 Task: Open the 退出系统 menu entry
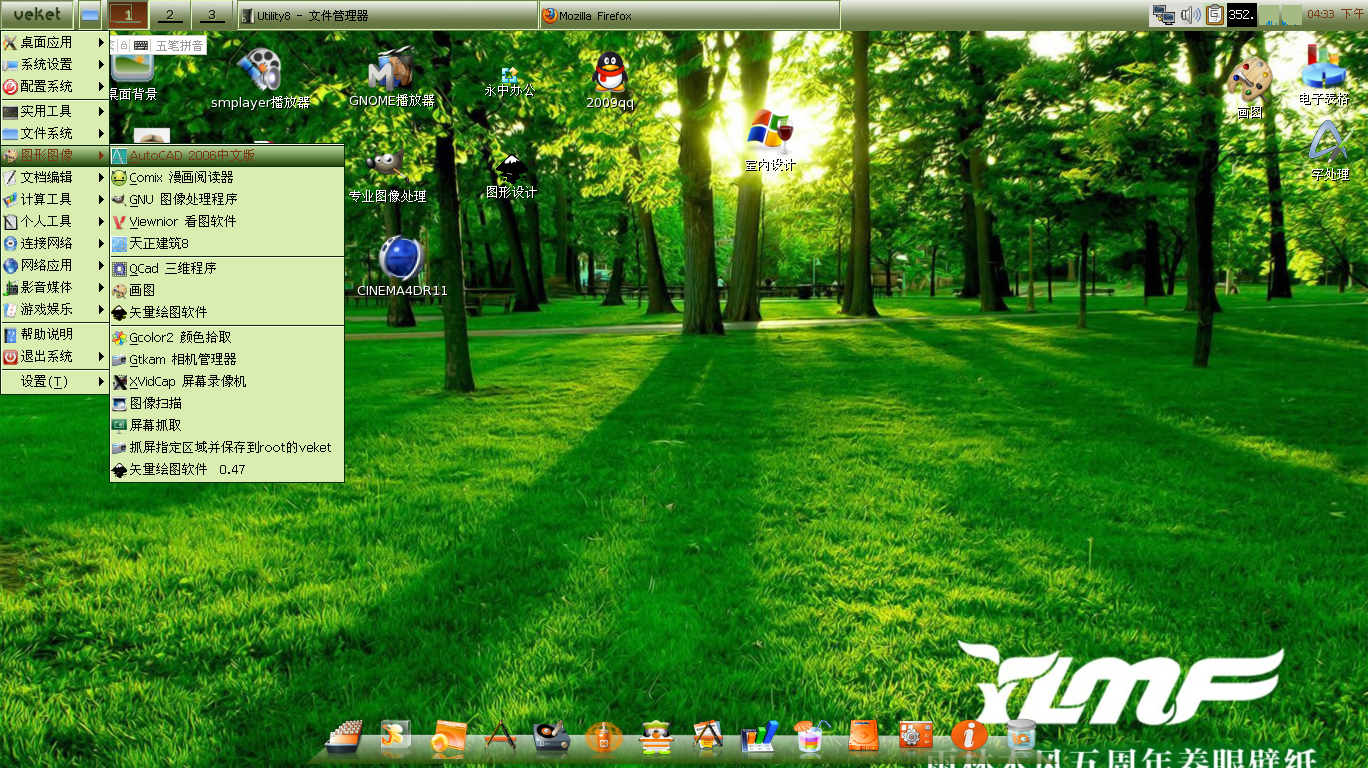coord(54,356)
